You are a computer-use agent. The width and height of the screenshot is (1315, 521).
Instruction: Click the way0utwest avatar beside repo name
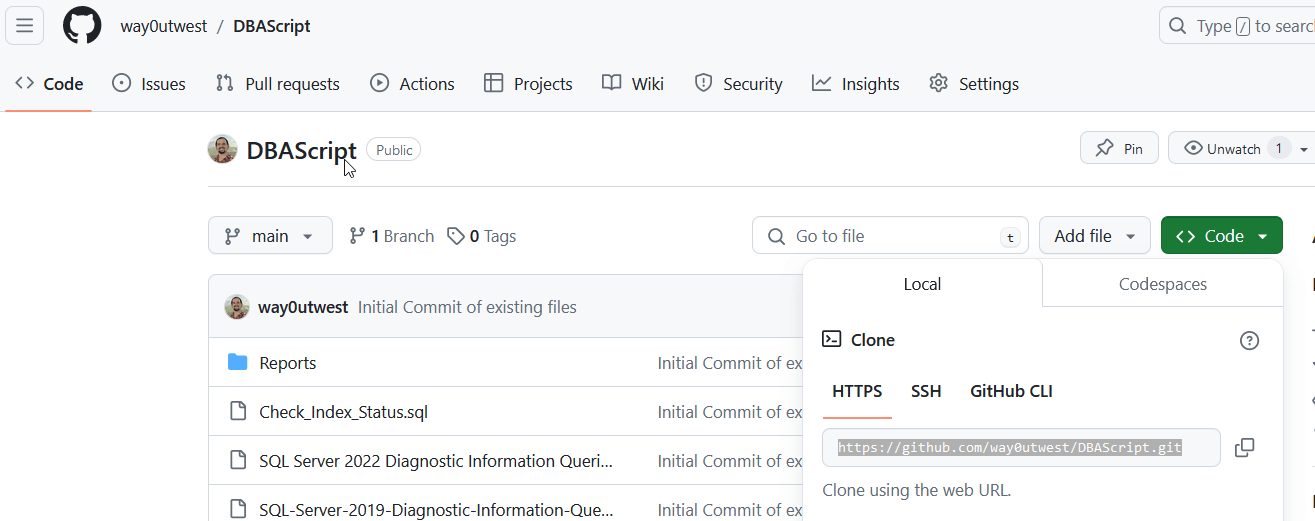click(x=222, y=149)
